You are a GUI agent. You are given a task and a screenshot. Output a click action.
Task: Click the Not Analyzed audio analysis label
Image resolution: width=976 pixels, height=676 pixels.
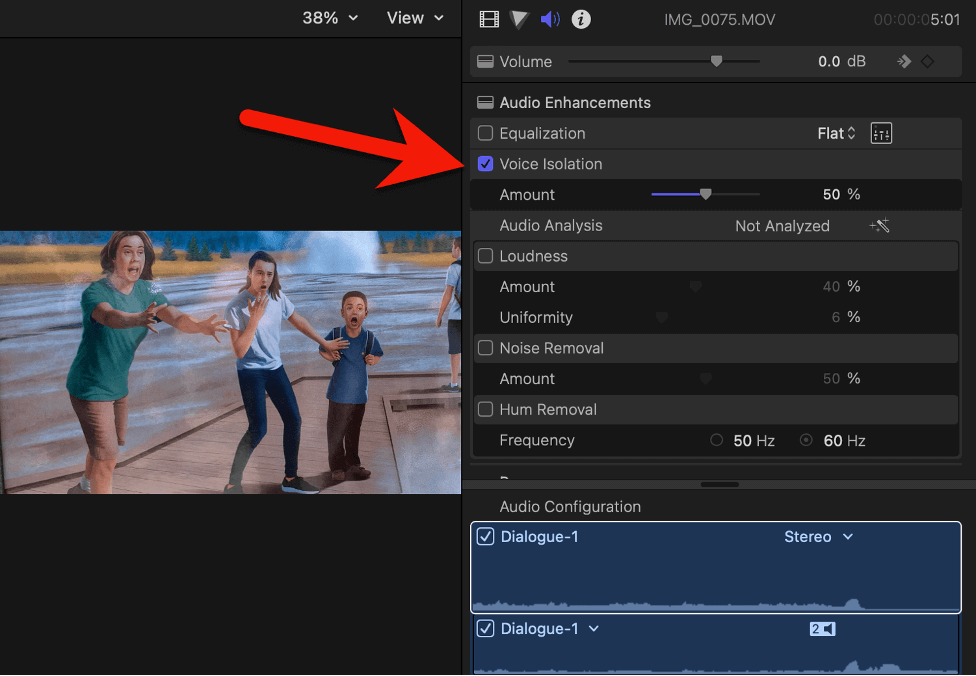click(x=782, y=225)
